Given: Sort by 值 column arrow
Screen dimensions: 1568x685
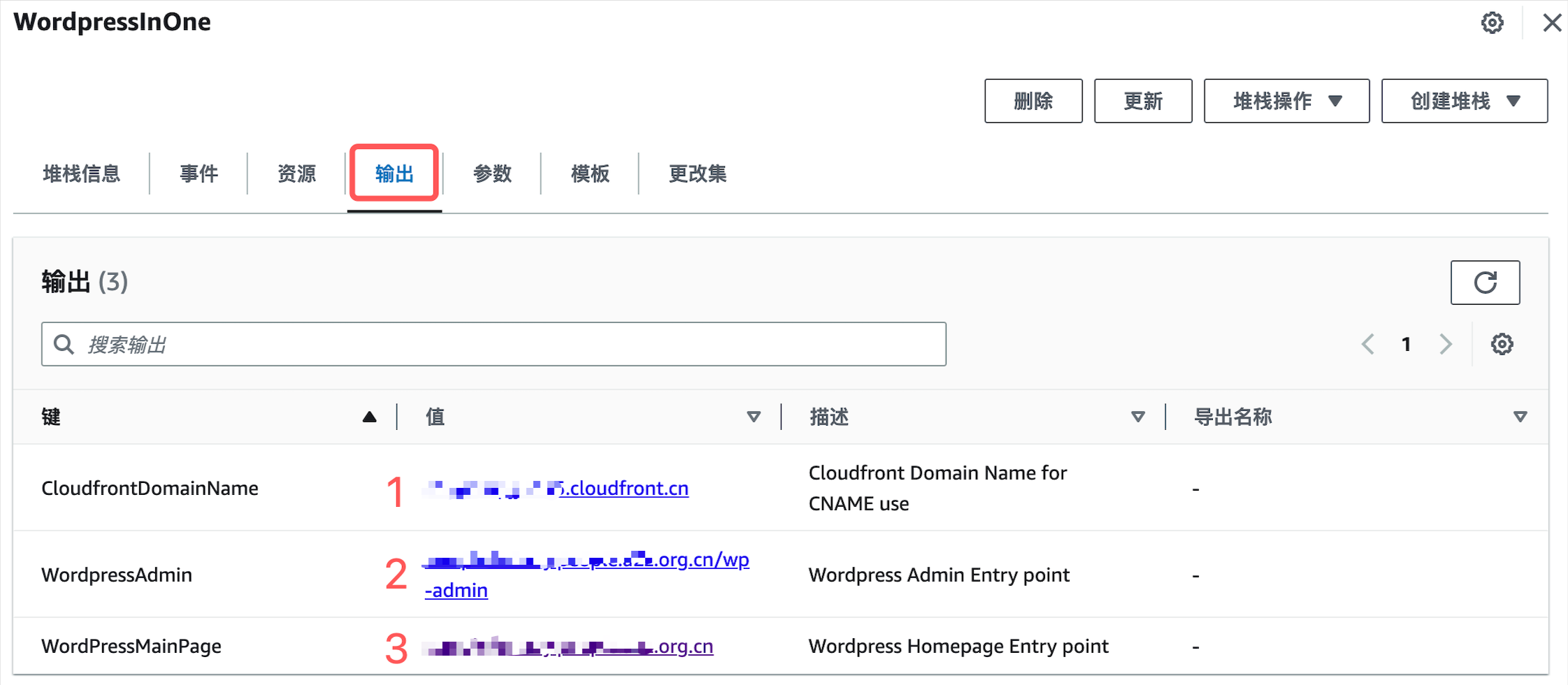Looking at the screenshot, I should coord(754,417).
